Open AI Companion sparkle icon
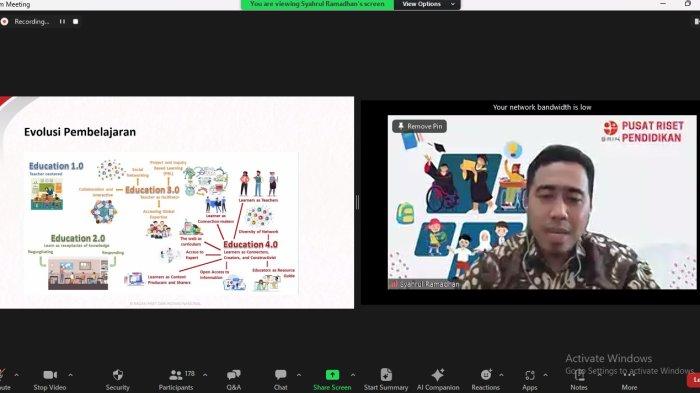Screen dimensions: 700x393 pyautogui.click(x=438, y=375)
